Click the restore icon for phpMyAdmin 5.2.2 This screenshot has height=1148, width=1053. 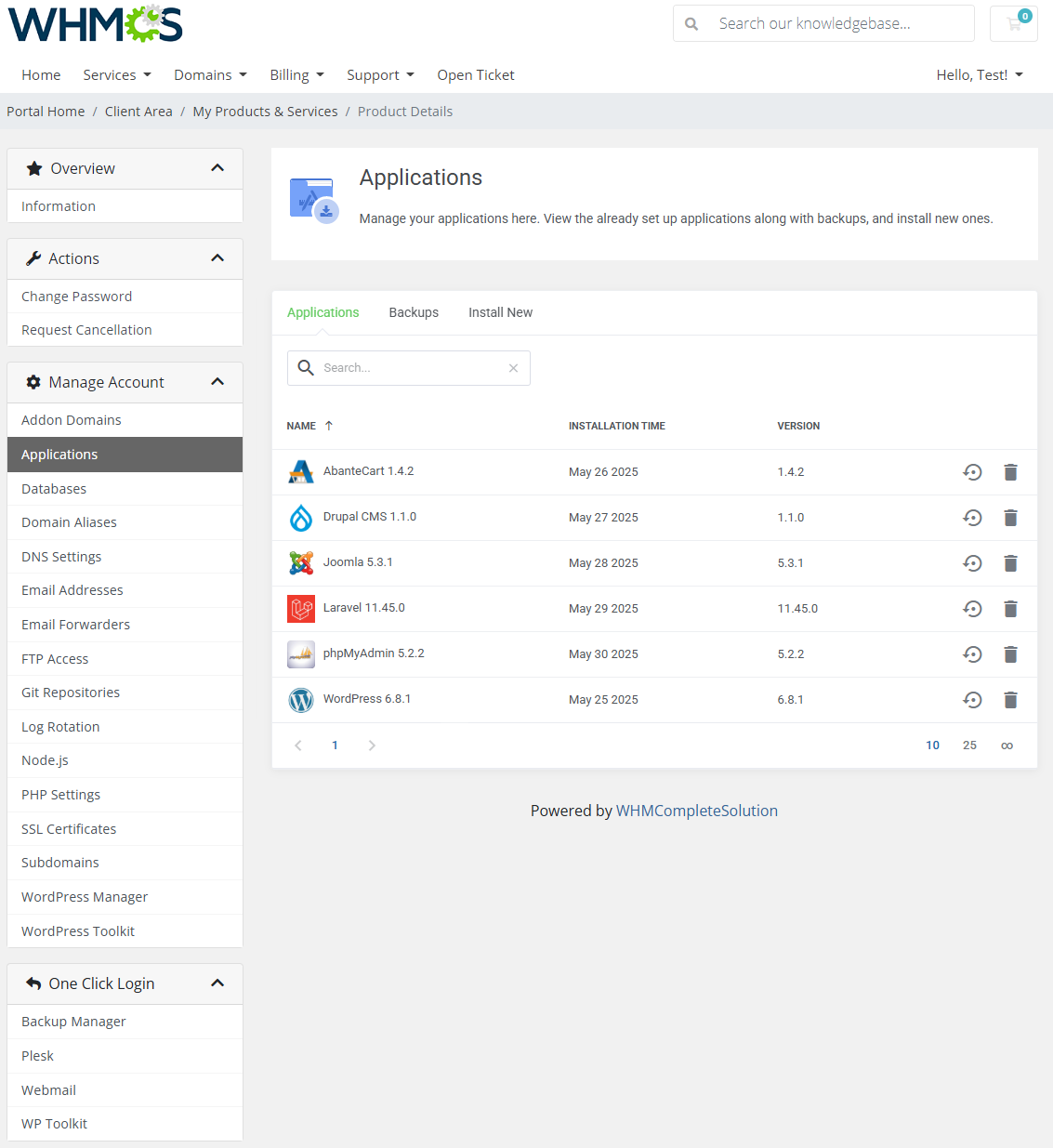tap(972, 654)
